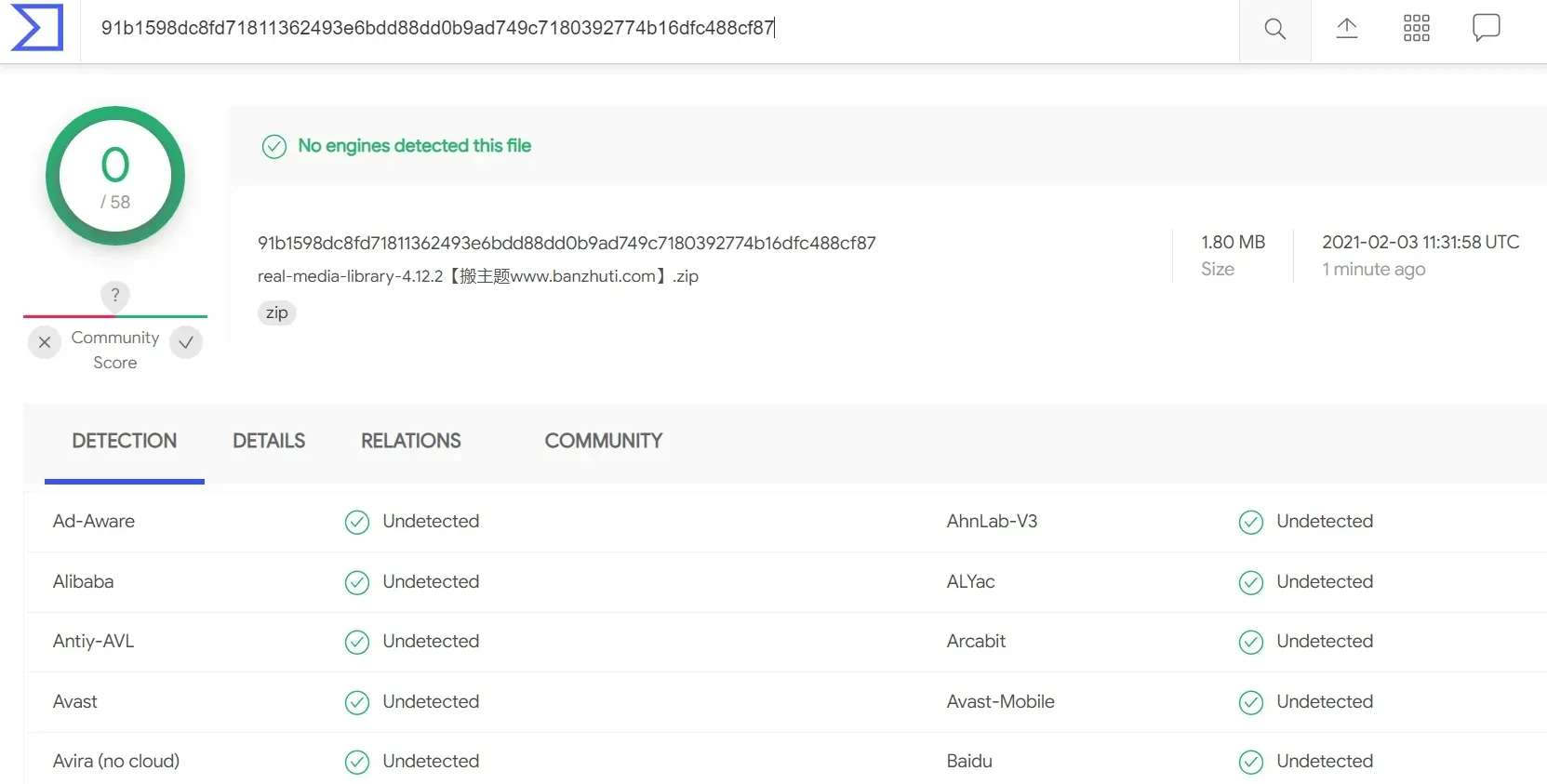The width and height of the screenshot is (1547, 784).
Task: Go to the COMMUNITY tab
Action: point(604,441)
